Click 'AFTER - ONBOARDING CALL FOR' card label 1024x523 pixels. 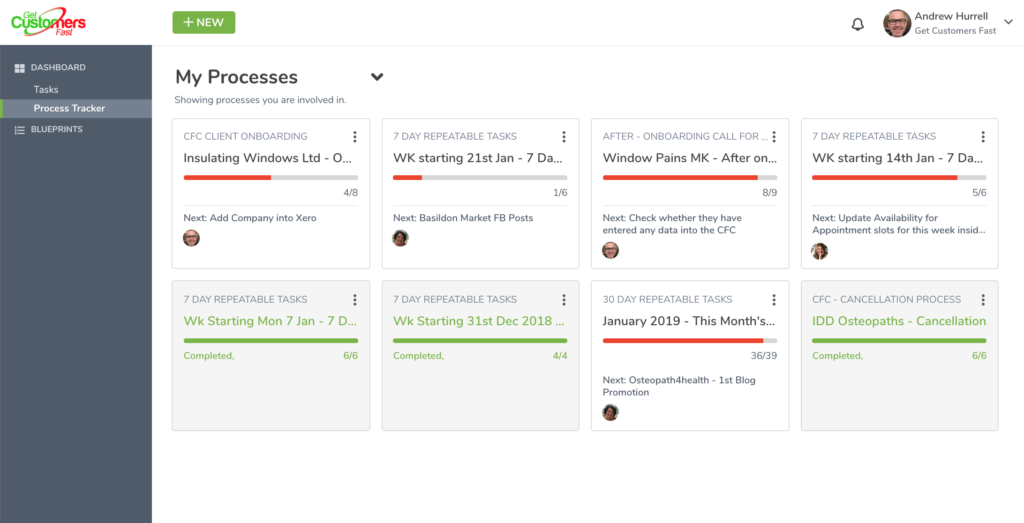pyautogui.click(x=685, y=136)
